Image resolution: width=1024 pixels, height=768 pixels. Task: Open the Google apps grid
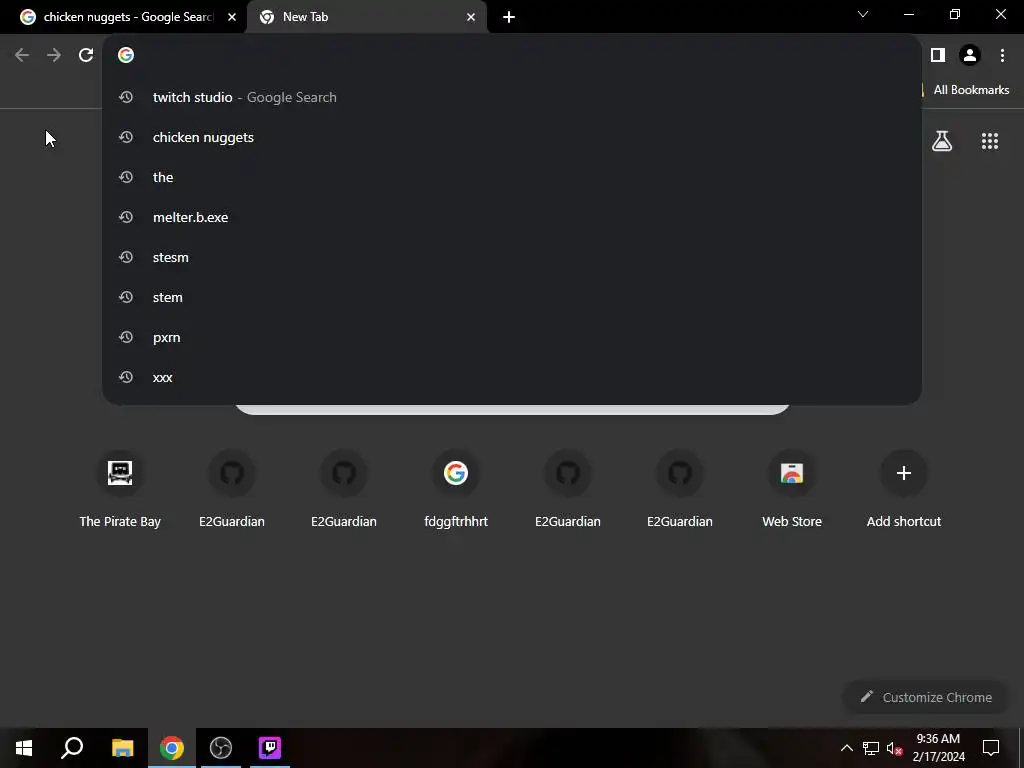[x=990, y=140]
